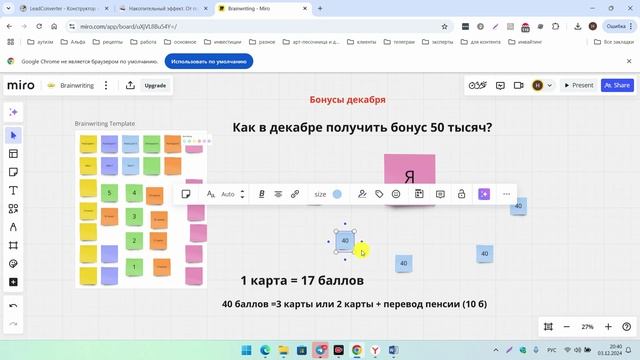The height and width of the screenshot is (360, 640).
Task: Click the Upgrade button
Action: coord(155,85)
